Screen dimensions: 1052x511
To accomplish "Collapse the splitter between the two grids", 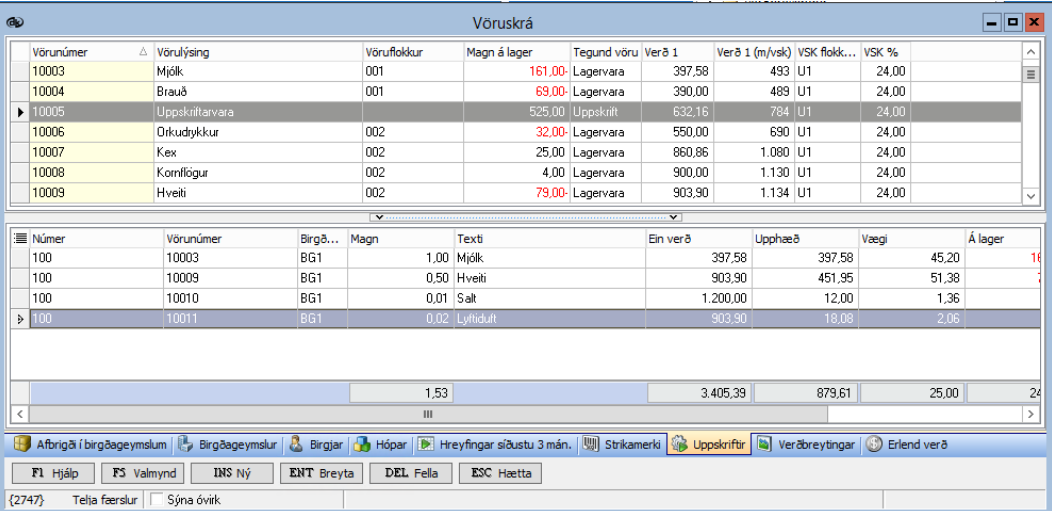I will (525, 216).
